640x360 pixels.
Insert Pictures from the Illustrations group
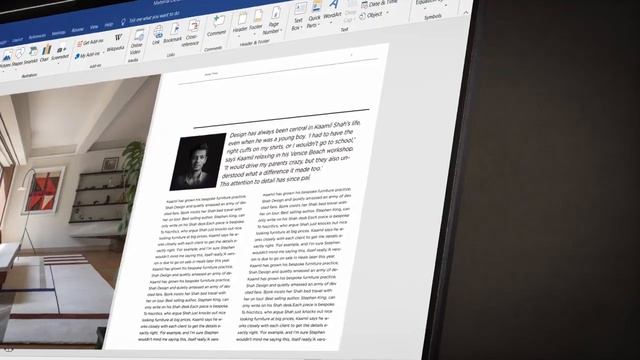click(x=6, y=60)
